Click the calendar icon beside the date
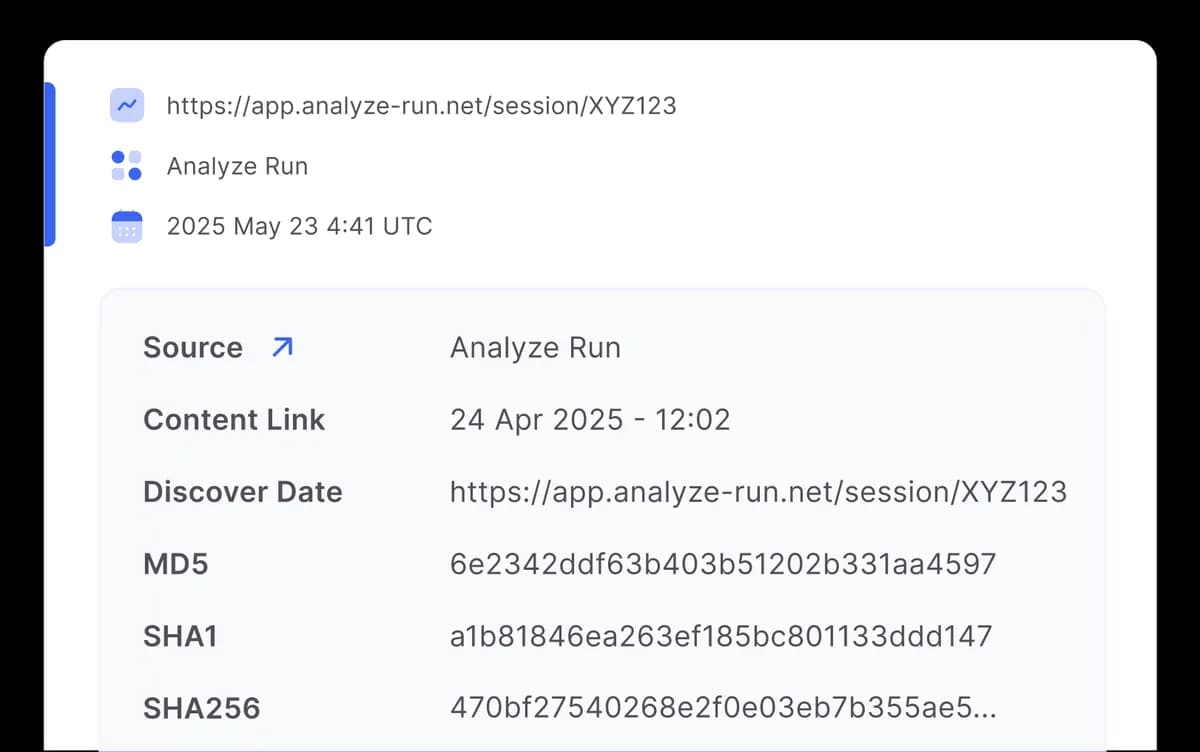Viewport: 1200px width, 752px height. pyautogui.click(x=127, y=226)
